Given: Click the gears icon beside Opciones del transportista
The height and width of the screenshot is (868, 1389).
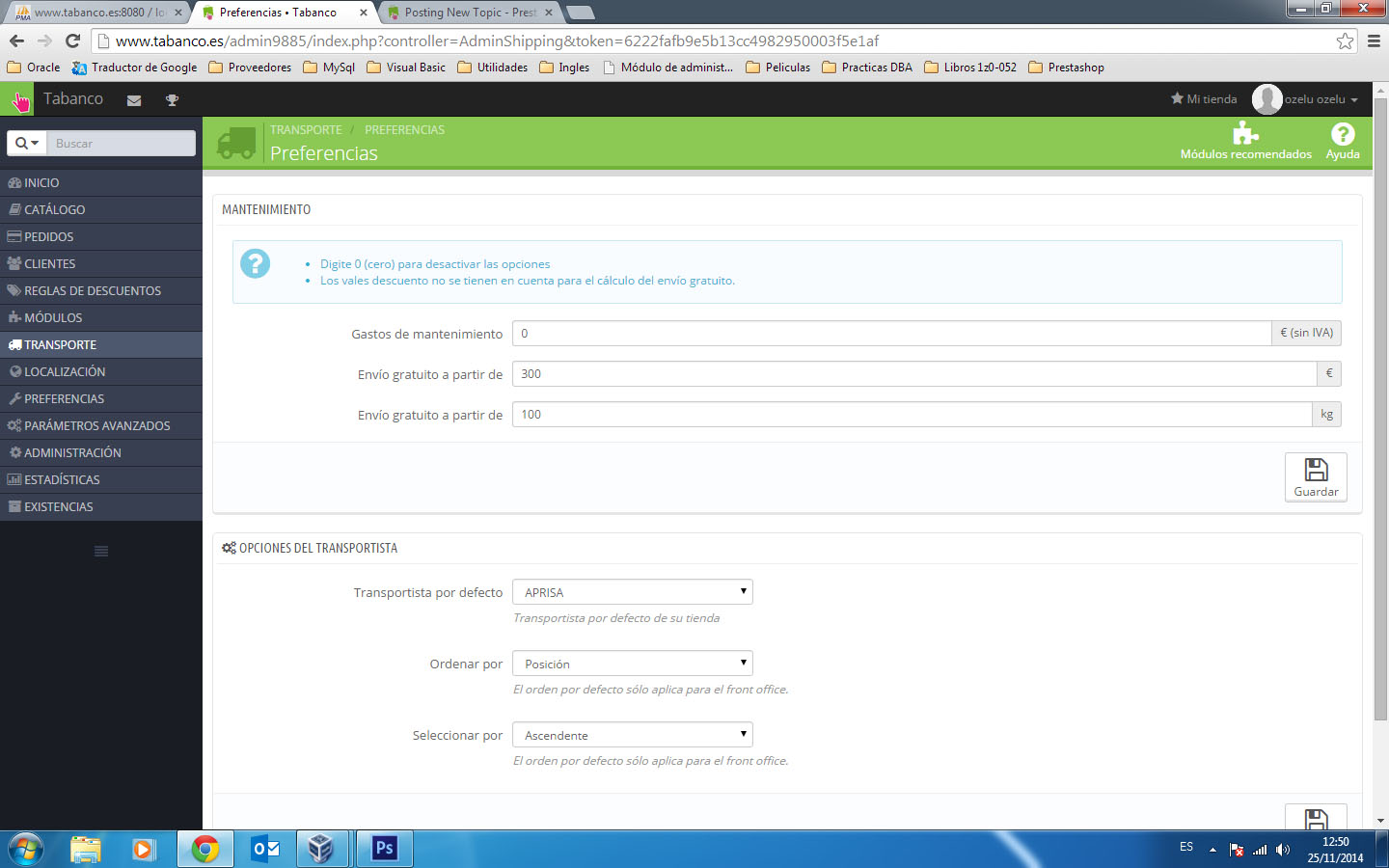Looking at the screenshot, I should click(229, 548).
